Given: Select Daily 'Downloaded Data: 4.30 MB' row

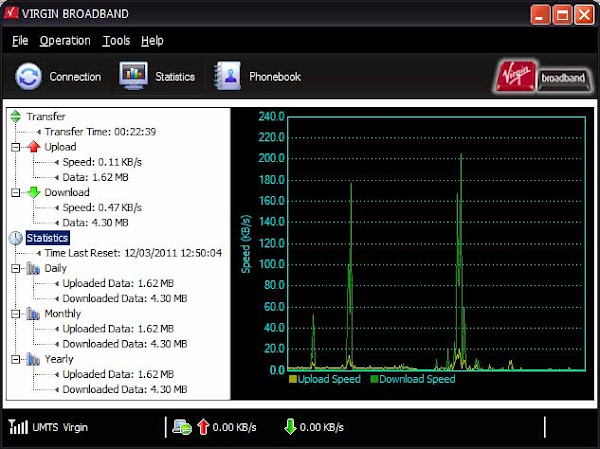Looking at the screenshot, I should [125, 298].
